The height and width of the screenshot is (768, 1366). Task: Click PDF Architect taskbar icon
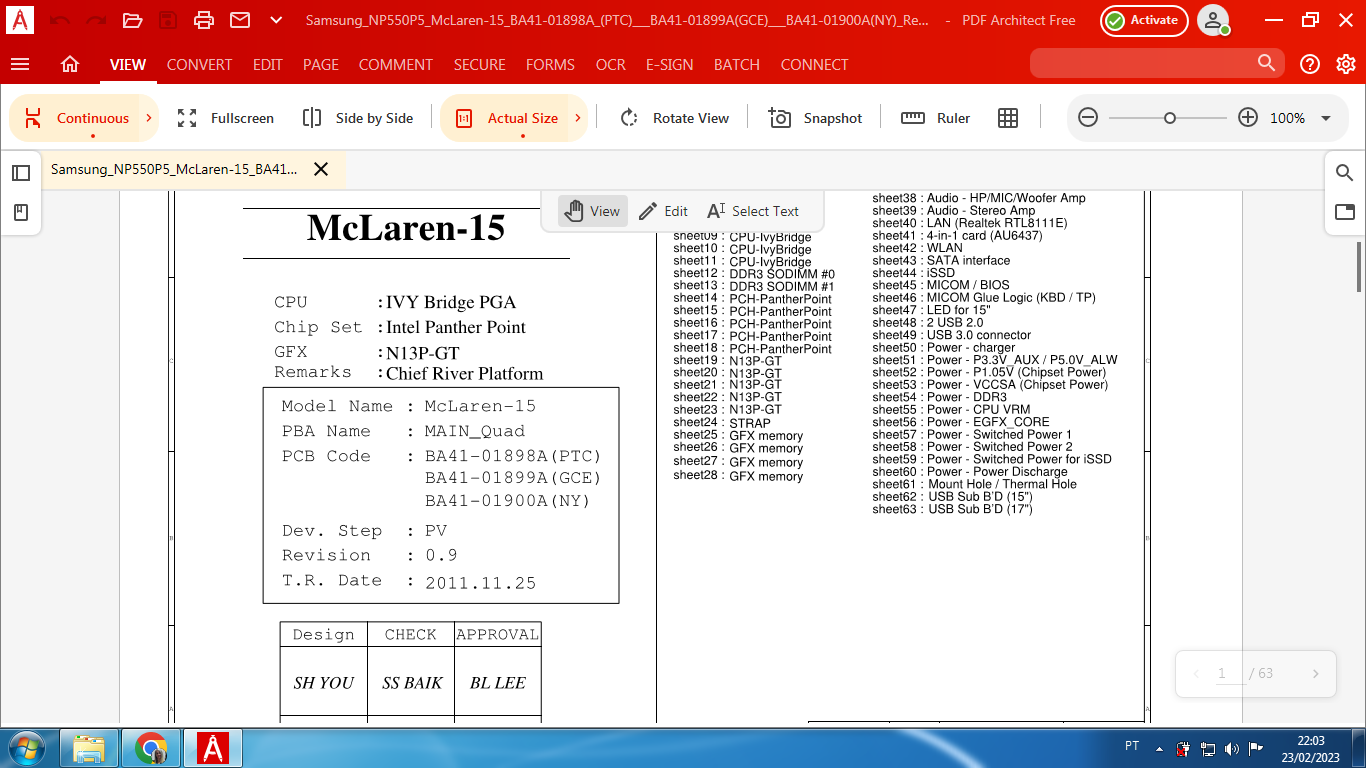pyautogui.click(x=213, y=747)
